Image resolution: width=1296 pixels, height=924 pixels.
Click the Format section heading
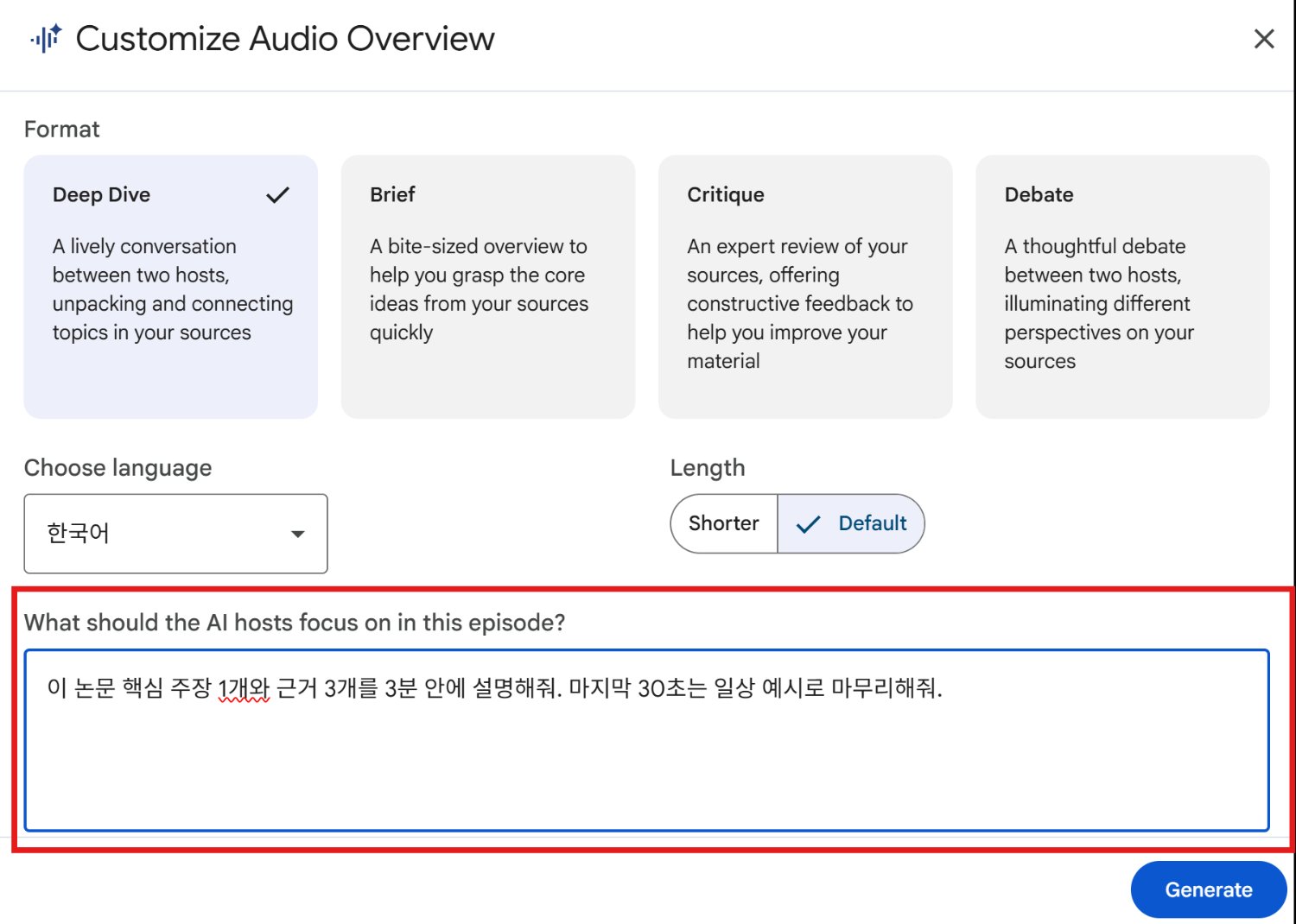62,130
